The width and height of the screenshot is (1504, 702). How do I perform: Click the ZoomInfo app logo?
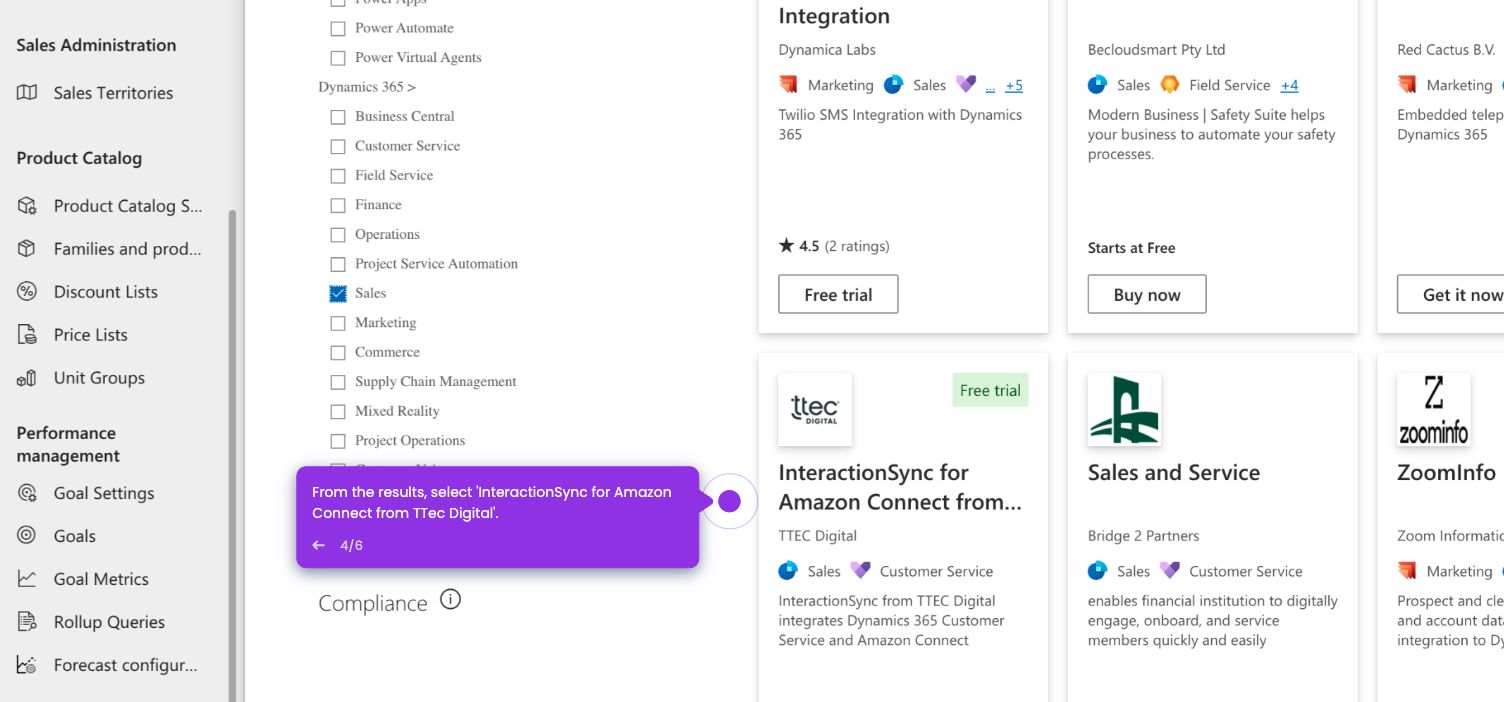pos(1433,410)
